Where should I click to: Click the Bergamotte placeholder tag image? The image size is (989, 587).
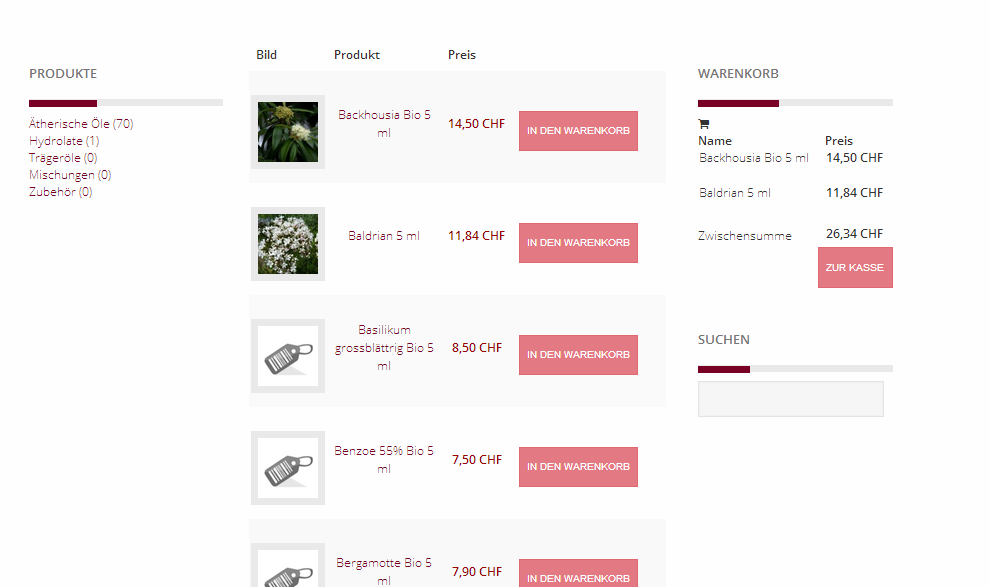287,570
